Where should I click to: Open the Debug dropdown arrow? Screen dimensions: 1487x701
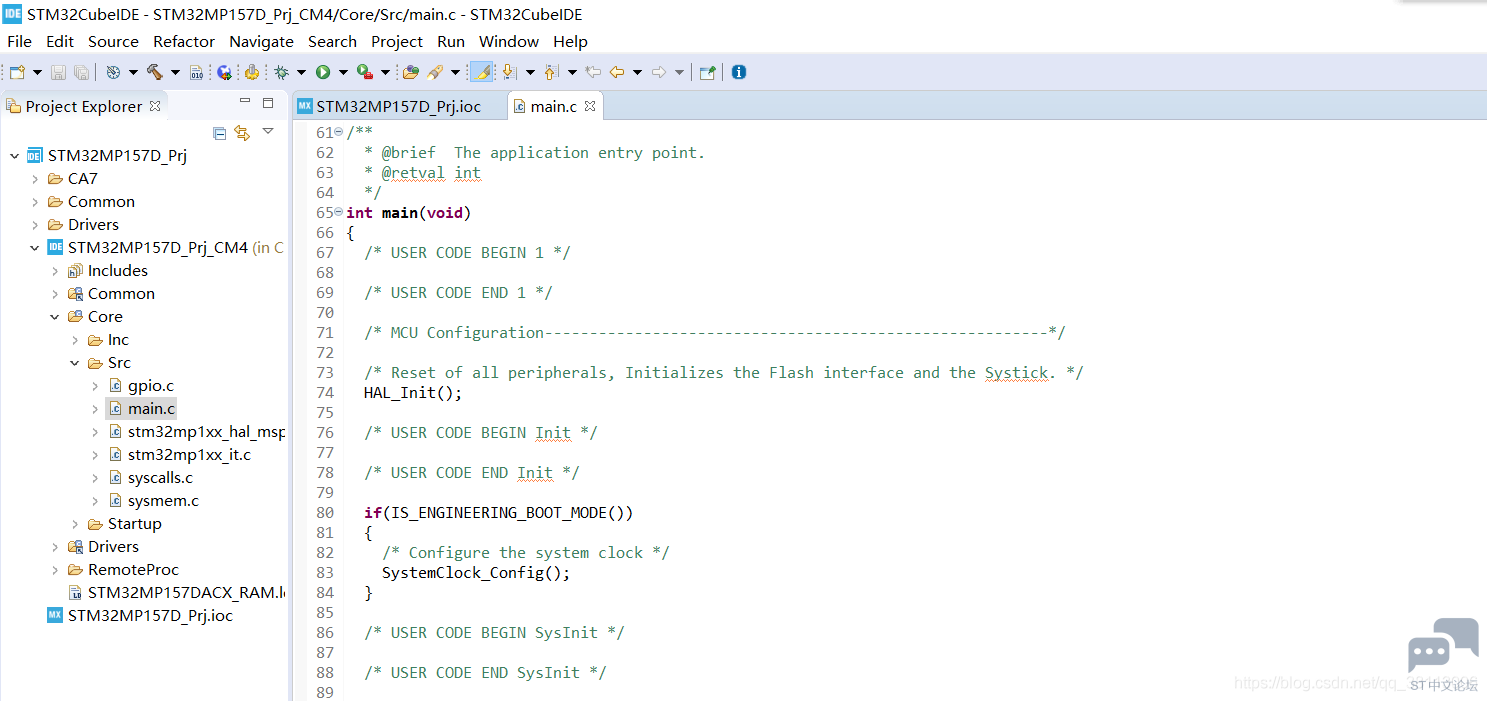click(301, 72)
